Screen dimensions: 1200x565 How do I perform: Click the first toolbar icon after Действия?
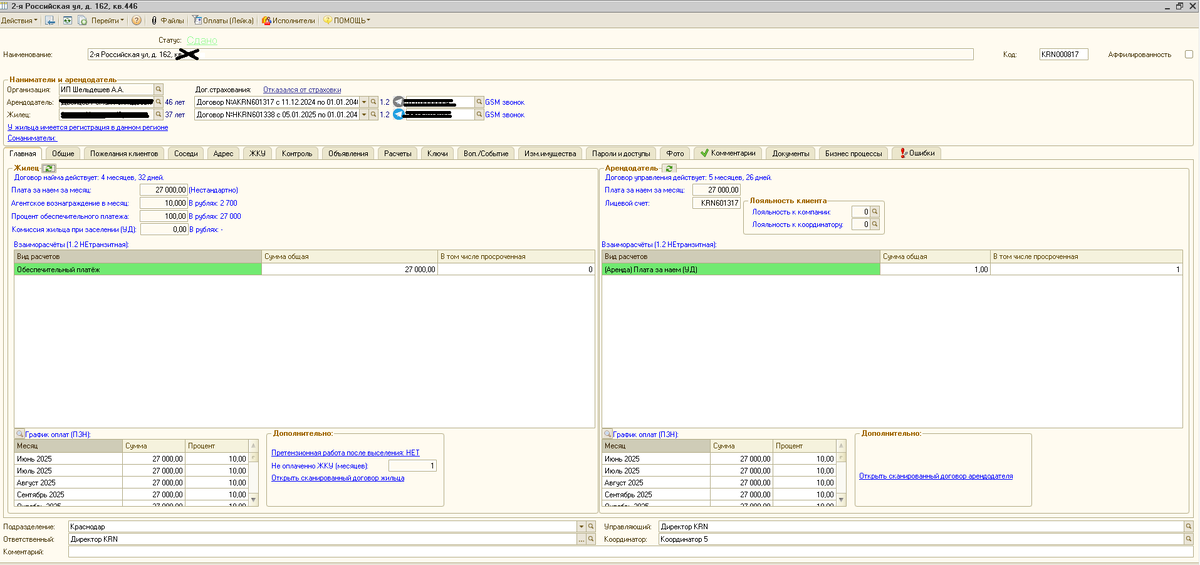click(50, 20)
